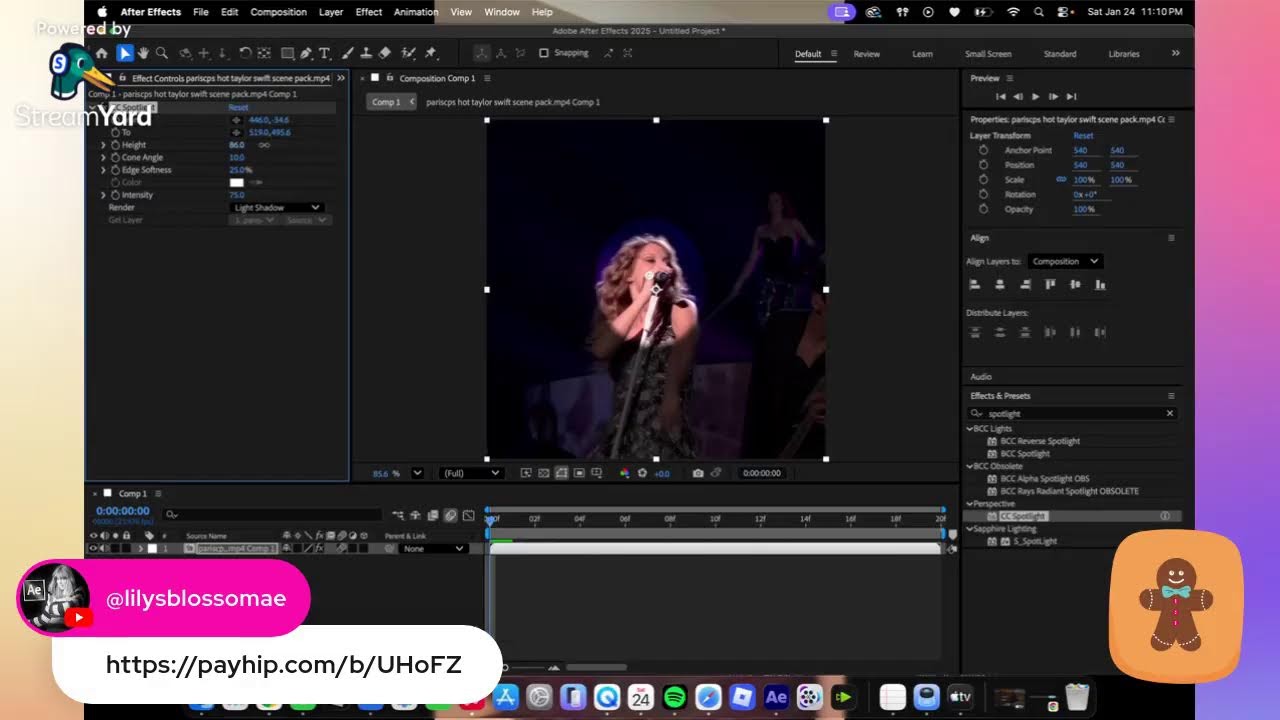Click the layer 1 label color swatch
The image size is (1280, 720).
tap(152, 549)
